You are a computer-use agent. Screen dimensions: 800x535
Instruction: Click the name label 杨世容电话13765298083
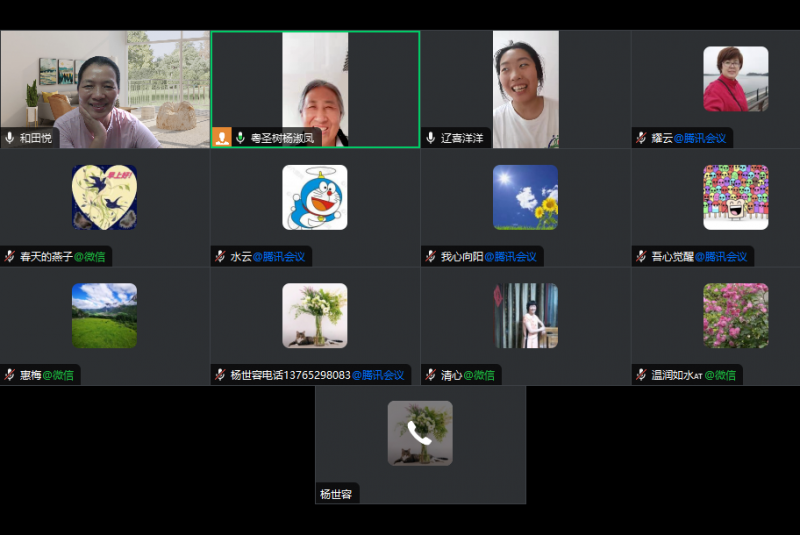[x=290, y=375]
